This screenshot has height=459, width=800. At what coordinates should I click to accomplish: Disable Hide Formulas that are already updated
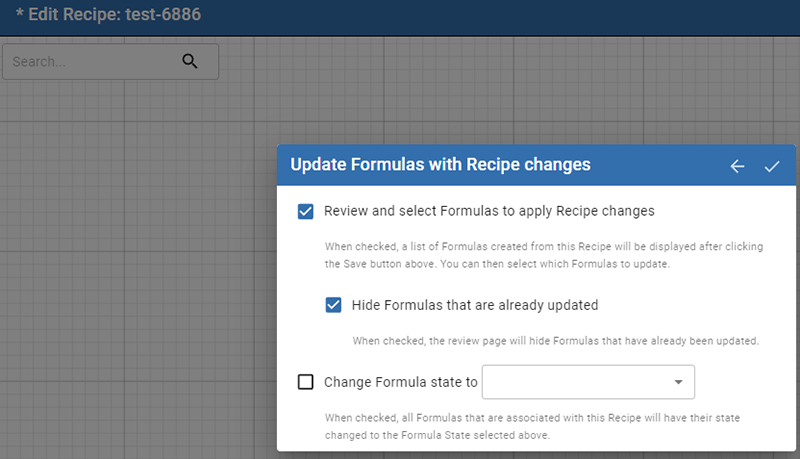(x=334, y=305)
